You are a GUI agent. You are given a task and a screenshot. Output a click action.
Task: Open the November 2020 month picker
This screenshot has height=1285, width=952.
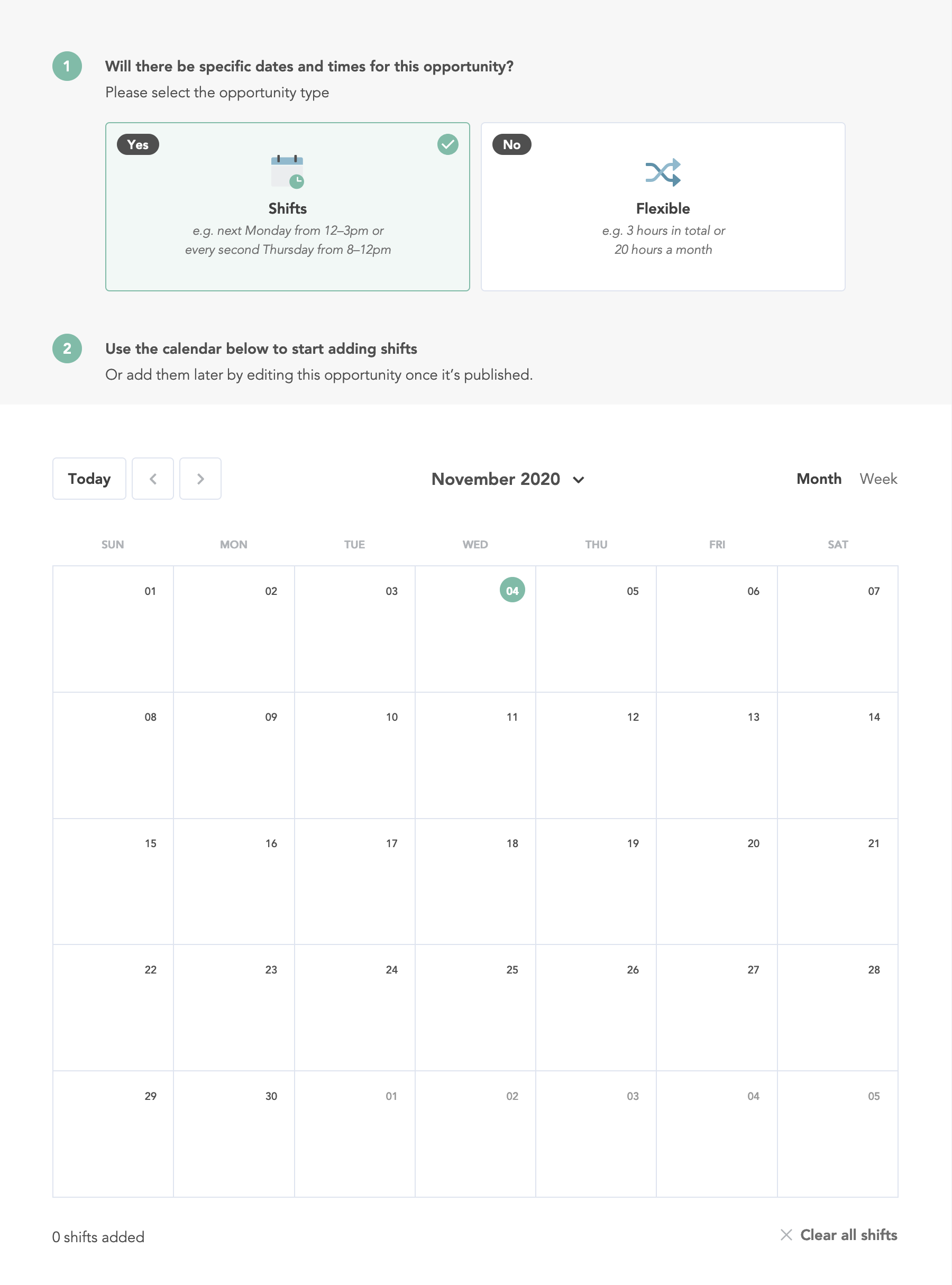coord(496,479)
